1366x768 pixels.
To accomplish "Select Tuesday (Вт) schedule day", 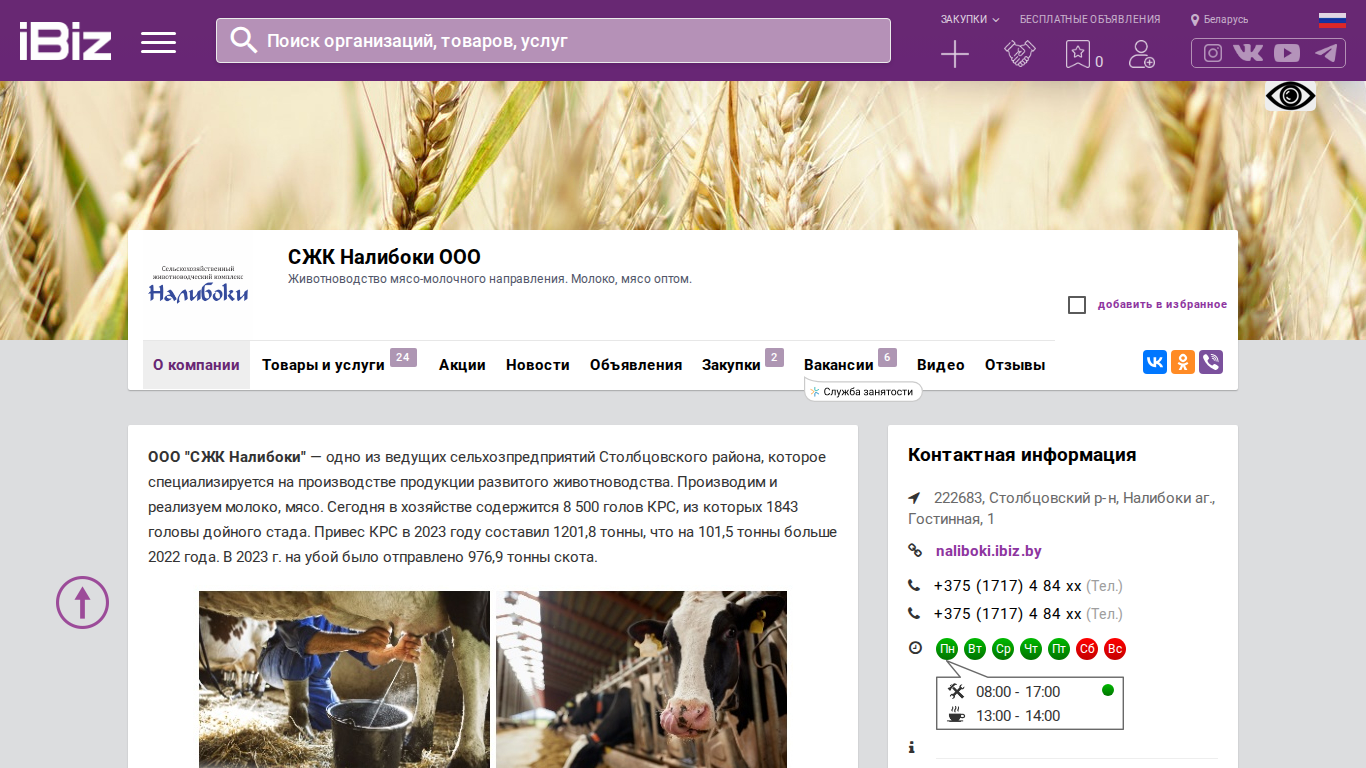I will (x=975, y=649).
